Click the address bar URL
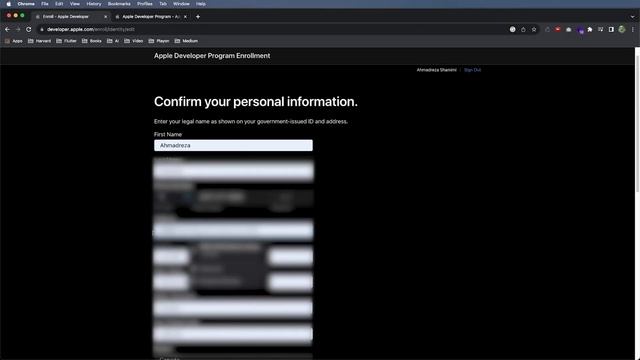Viewport: 640px width, 360px height. 91,29
